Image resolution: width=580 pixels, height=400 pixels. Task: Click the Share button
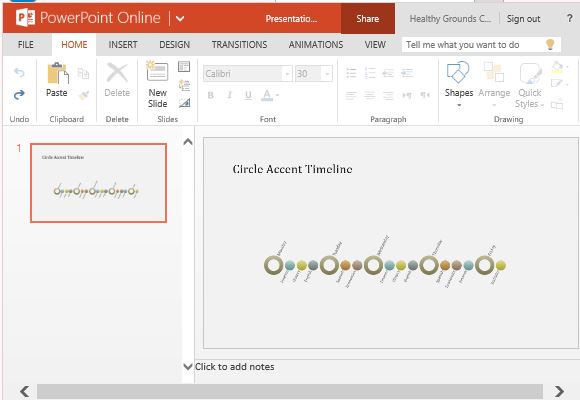pos(368,19)
